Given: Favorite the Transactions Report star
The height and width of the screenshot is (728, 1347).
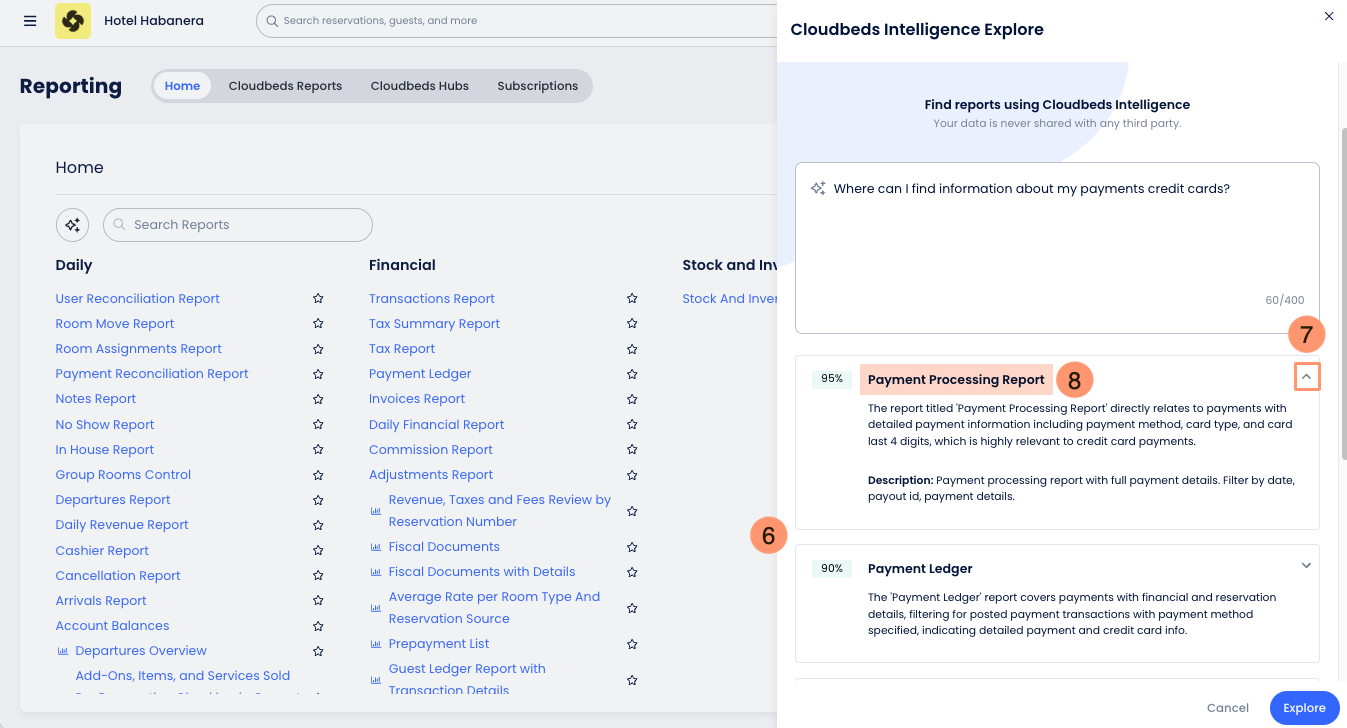Looking at the screenshot, I should 632,299.
